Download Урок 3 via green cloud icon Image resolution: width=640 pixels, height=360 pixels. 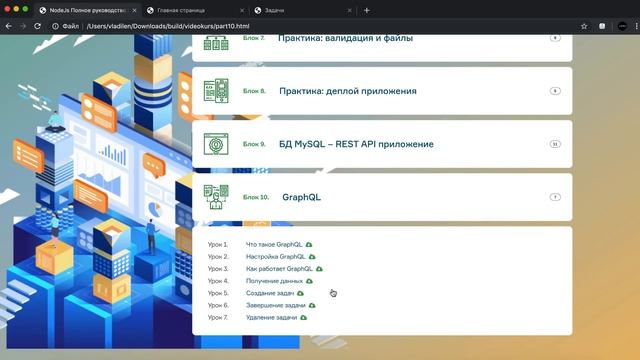319,269
